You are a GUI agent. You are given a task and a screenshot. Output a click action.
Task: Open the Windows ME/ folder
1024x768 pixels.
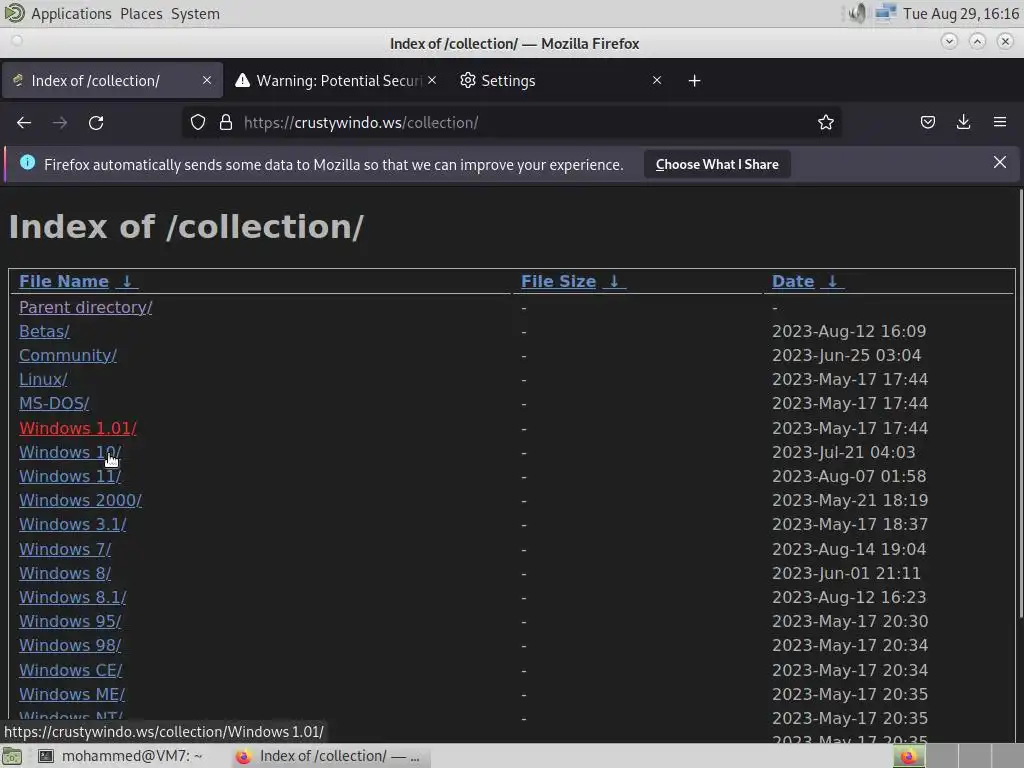(x=72, y=695)
